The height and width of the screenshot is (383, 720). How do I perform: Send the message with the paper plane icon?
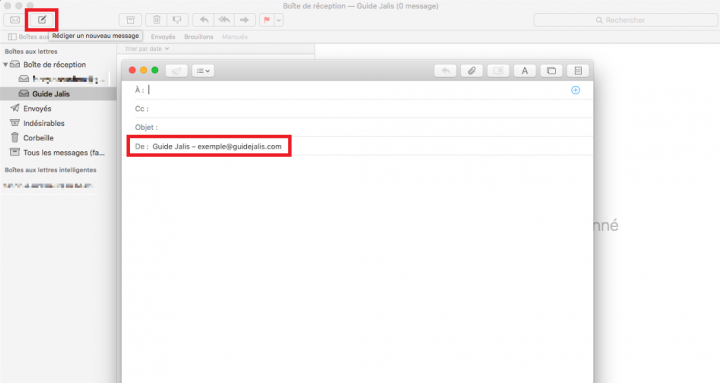[x=176, y=71]
